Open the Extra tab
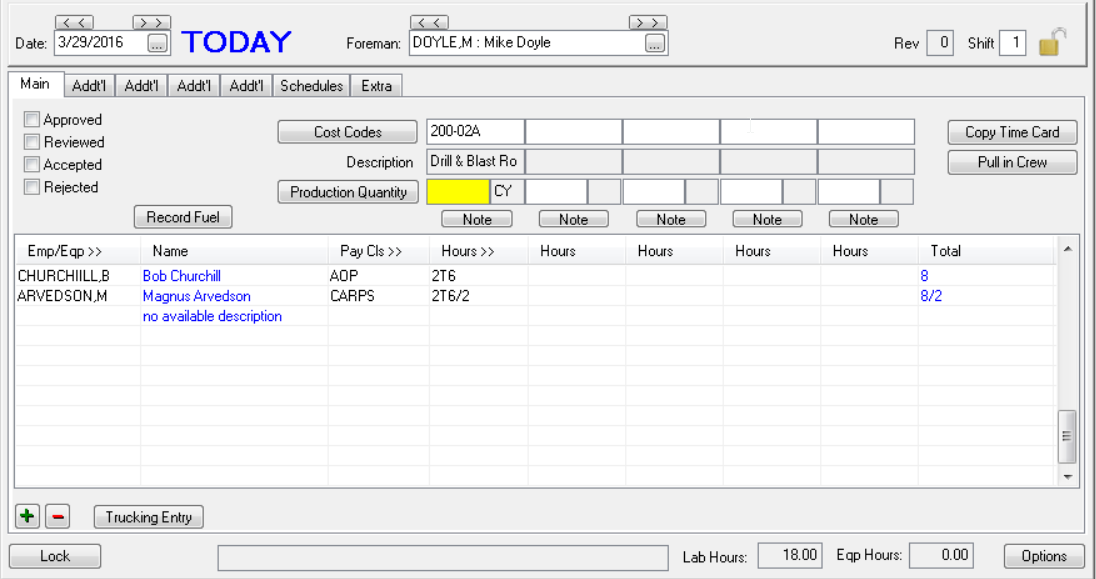Screen dimensions: 1096x579 (376, 86)
